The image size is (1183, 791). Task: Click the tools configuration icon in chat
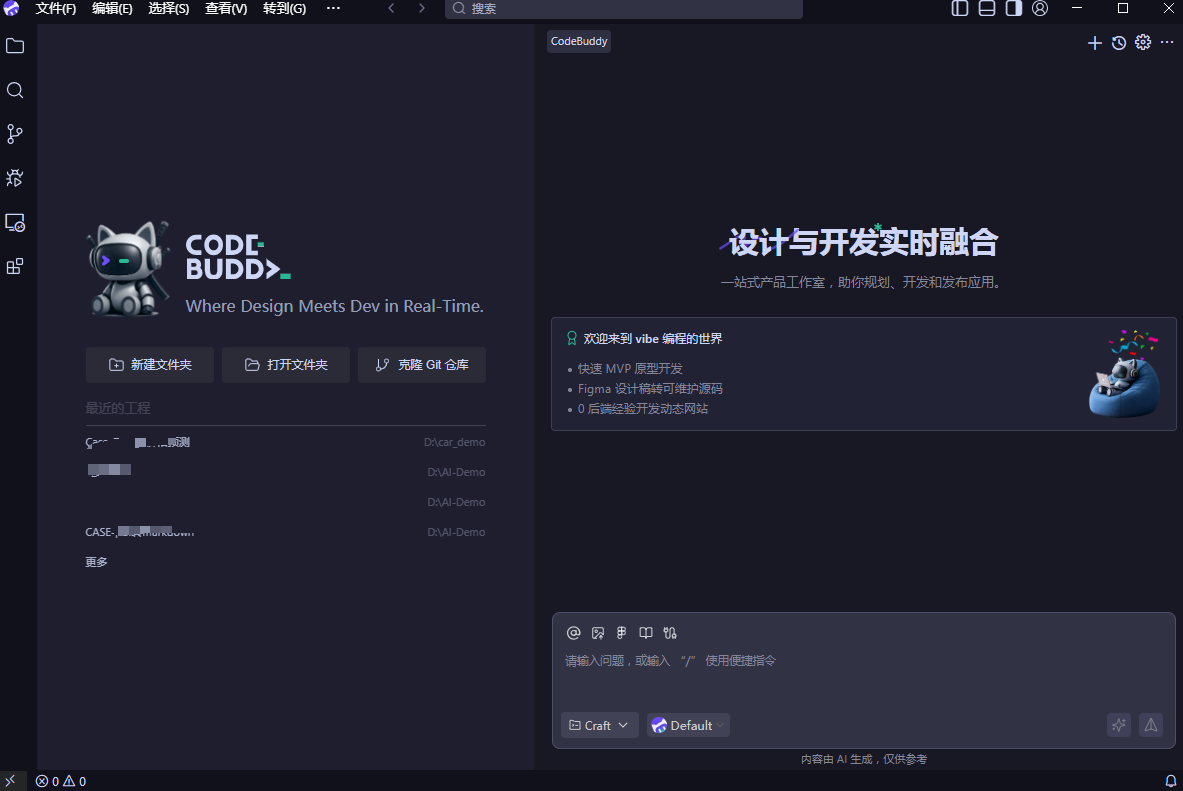[x=670, y=632]
